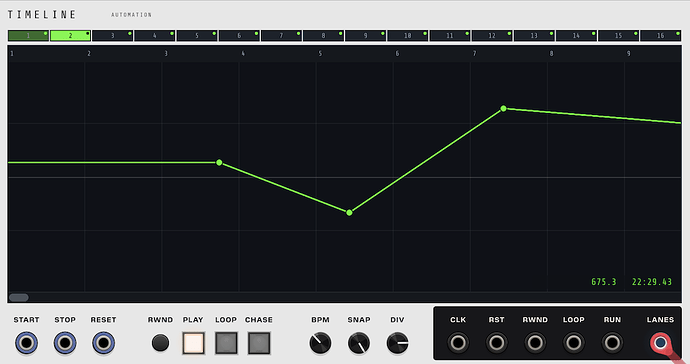Toggle the CHASE button
Viewport: 690px width, 364px height.
(259, 343)
